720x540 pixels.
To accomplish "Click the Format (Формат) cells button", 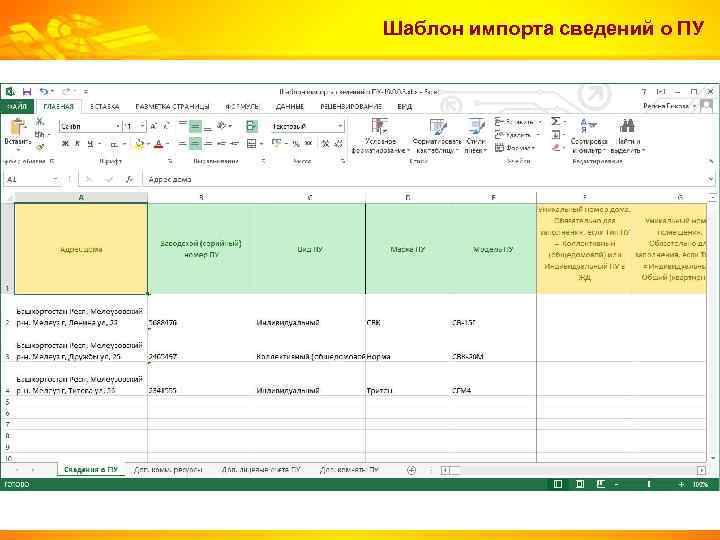I will [516, 148].
